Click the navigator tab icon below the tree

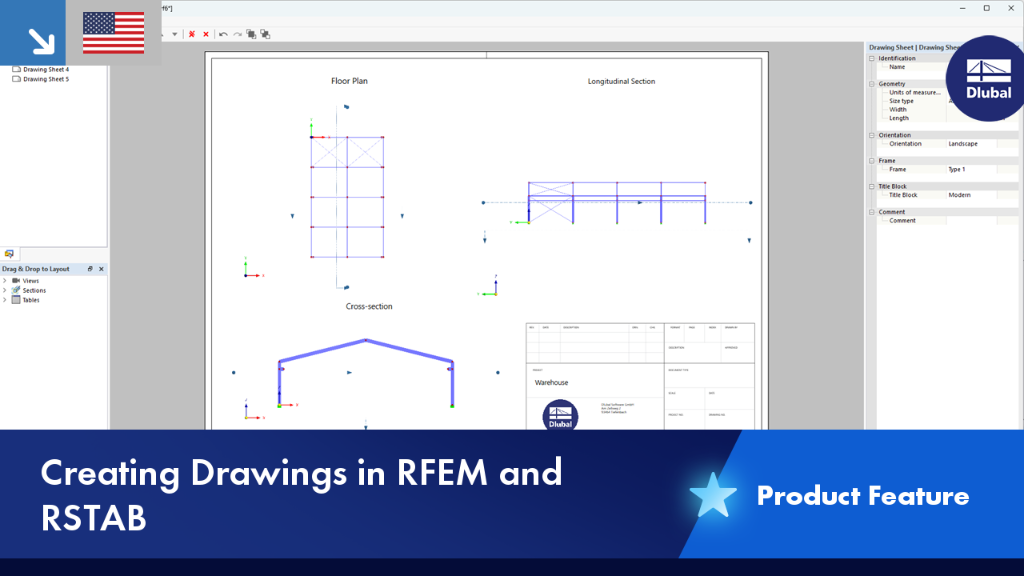(x=9, y=253)
